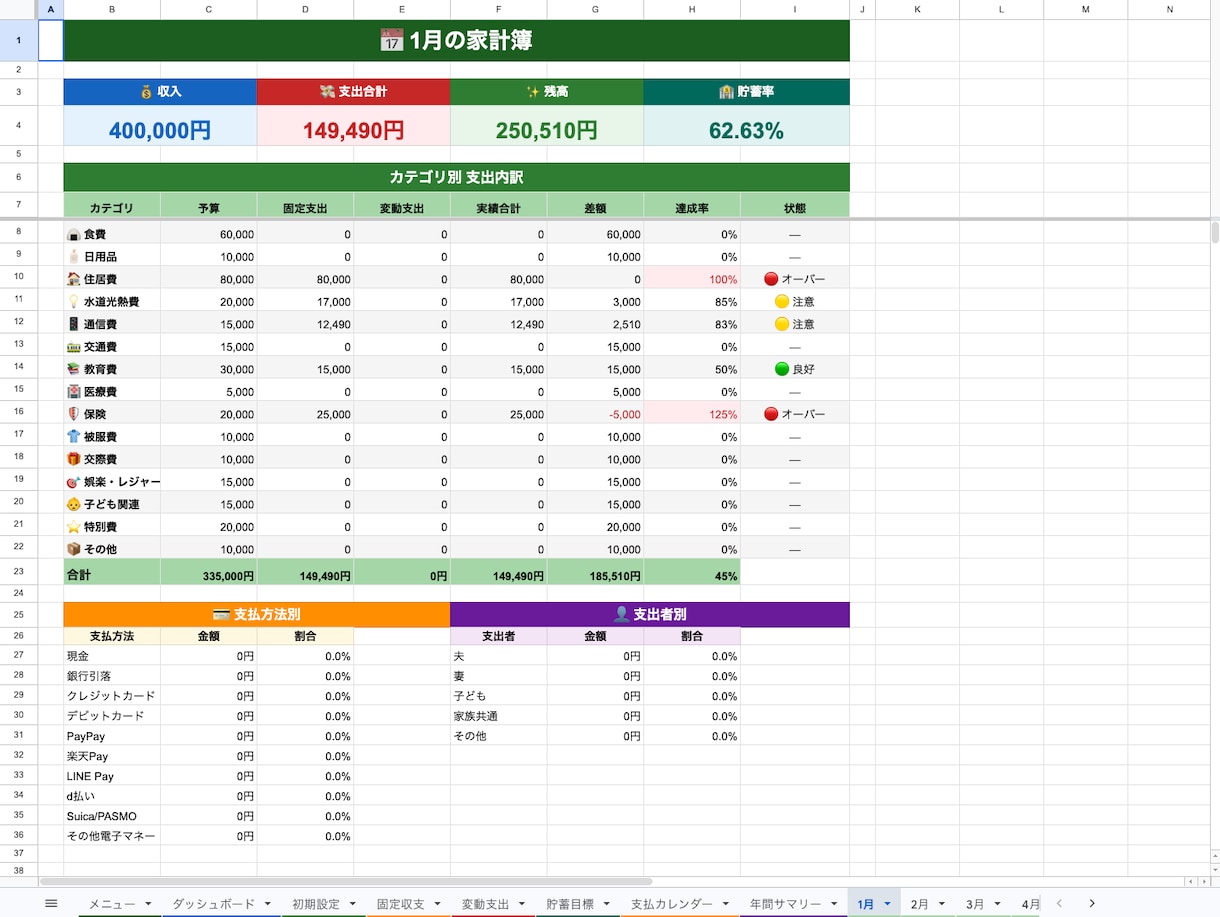Screen dimensions: 1220x917
Task: Go to the 初期設定 sheet tab
Action: pyautogui.click(x=316, y=904)
